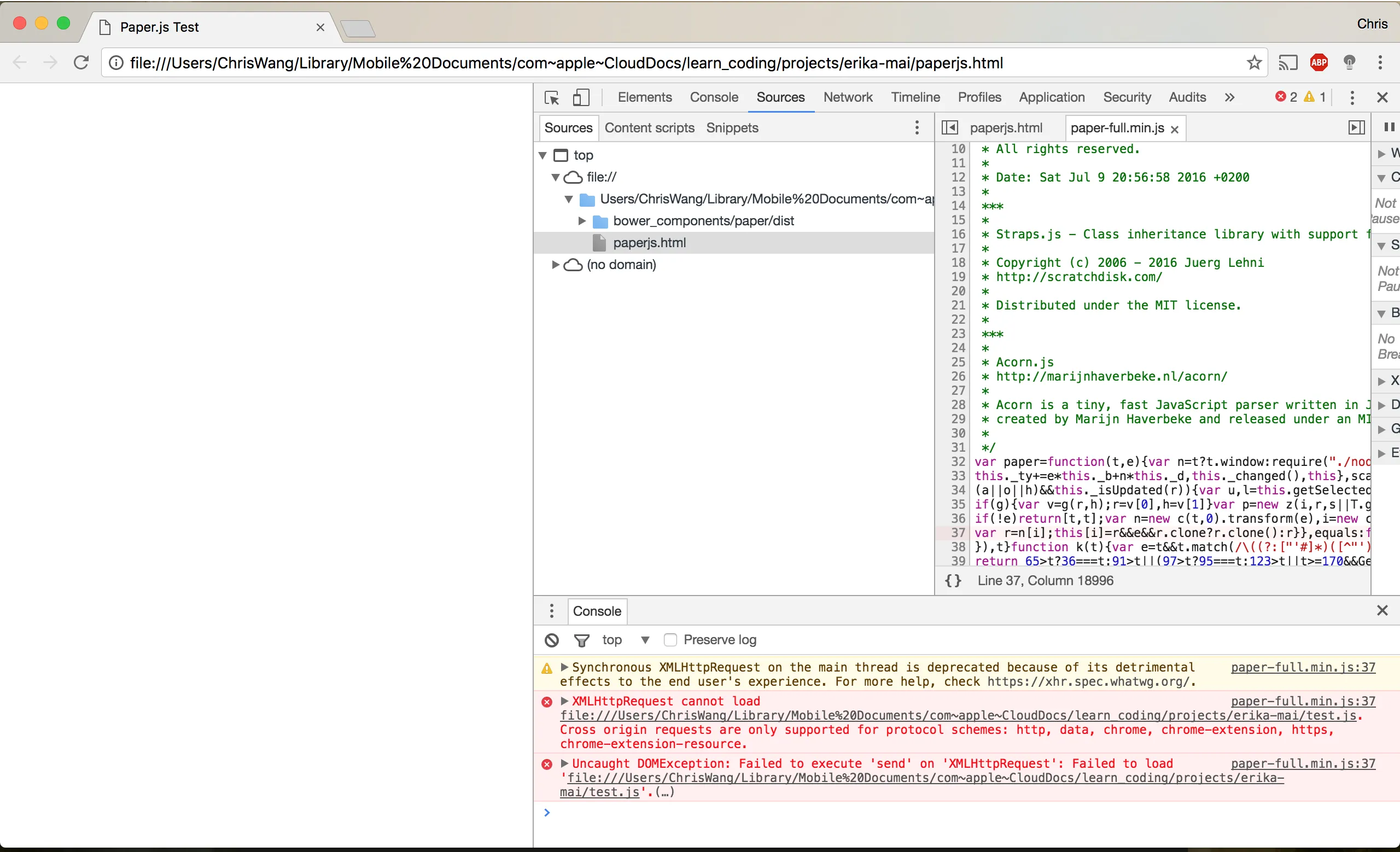Expand the (no domain) tree node
Image resolution: width=1400 pixels, height=852 pixels.
556,265
